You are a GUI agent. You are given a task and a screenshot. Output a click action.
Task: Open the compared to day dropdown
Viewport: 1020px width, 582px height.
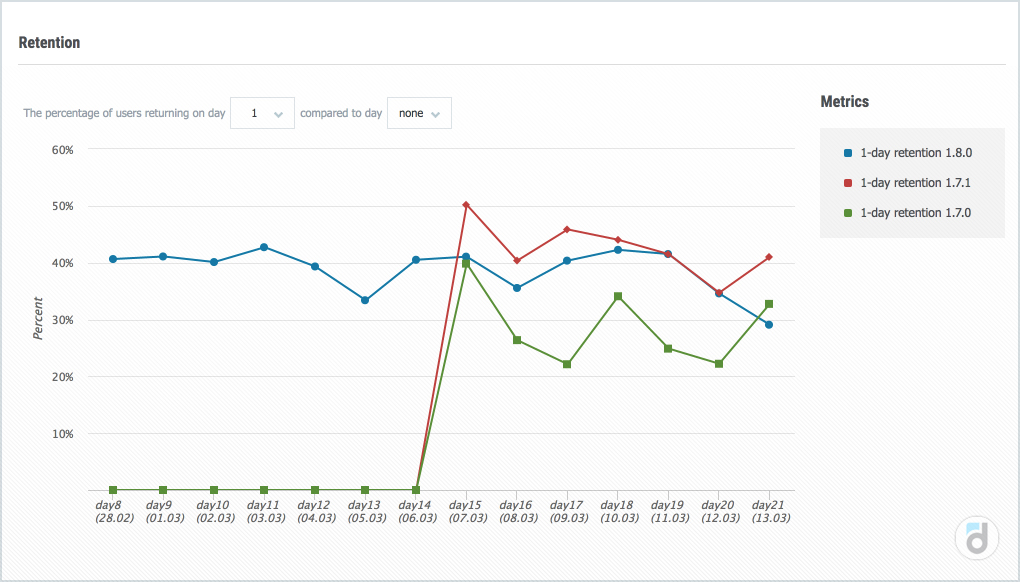pos(418,114)
